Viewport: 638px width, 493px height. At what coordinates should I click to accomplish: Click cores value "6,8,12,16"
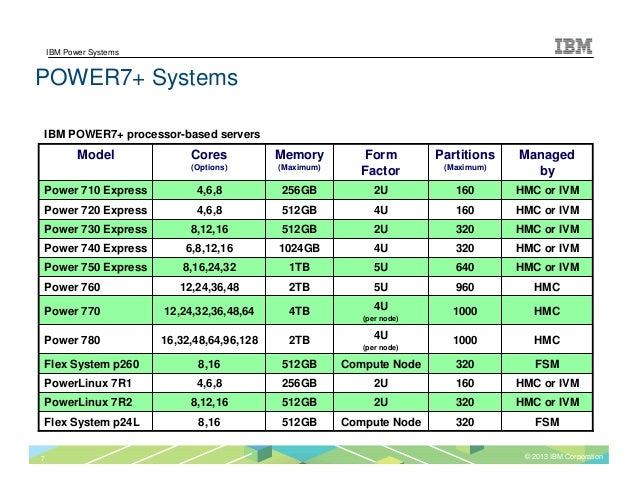209,248
